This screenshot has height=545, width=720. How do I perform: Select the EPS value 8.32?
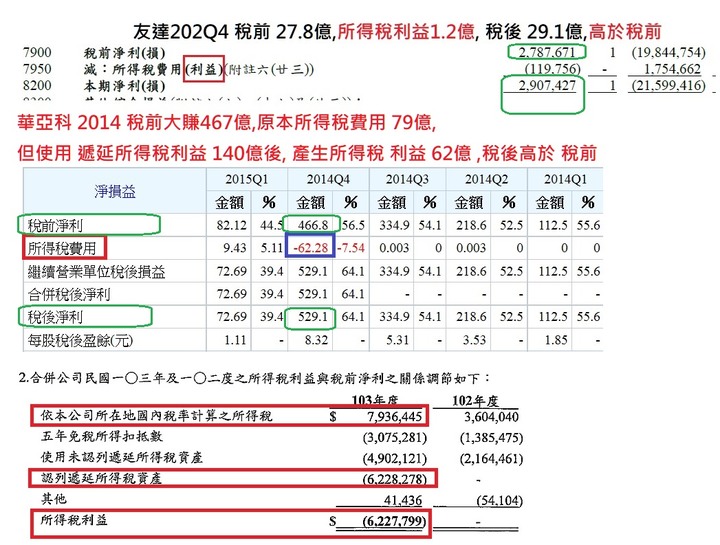316,340
